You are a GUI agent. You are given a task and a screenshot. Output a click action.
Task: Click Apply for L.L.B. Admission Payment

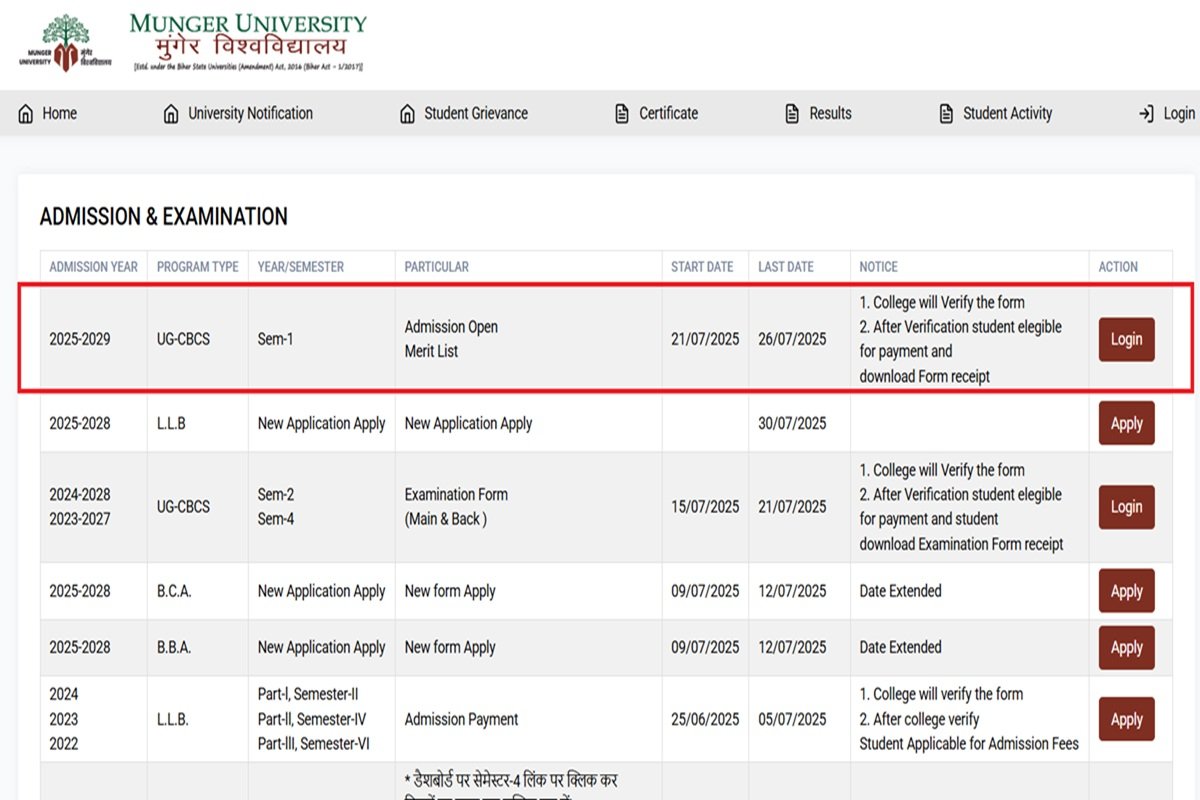[1126, 719]
